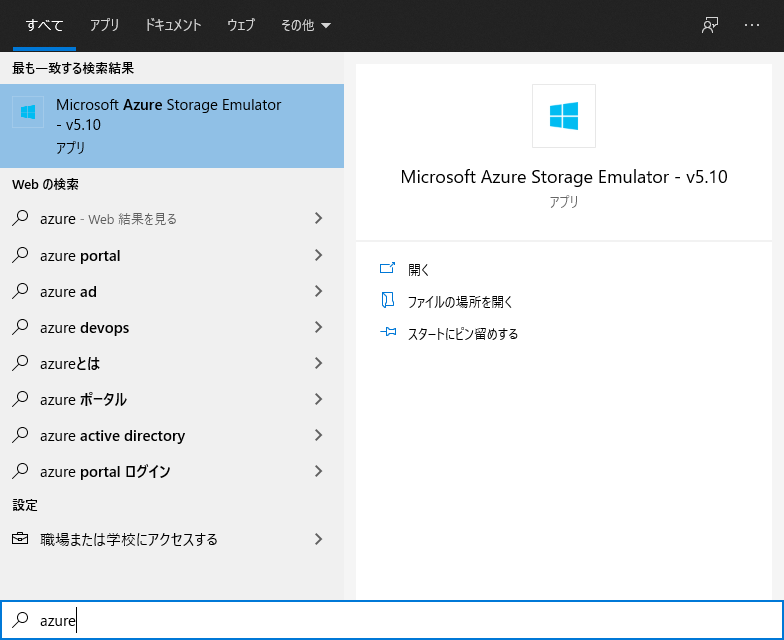The image size is (784, 640).
Task: Switch to the アプリ tab
Action: (104, 25)
